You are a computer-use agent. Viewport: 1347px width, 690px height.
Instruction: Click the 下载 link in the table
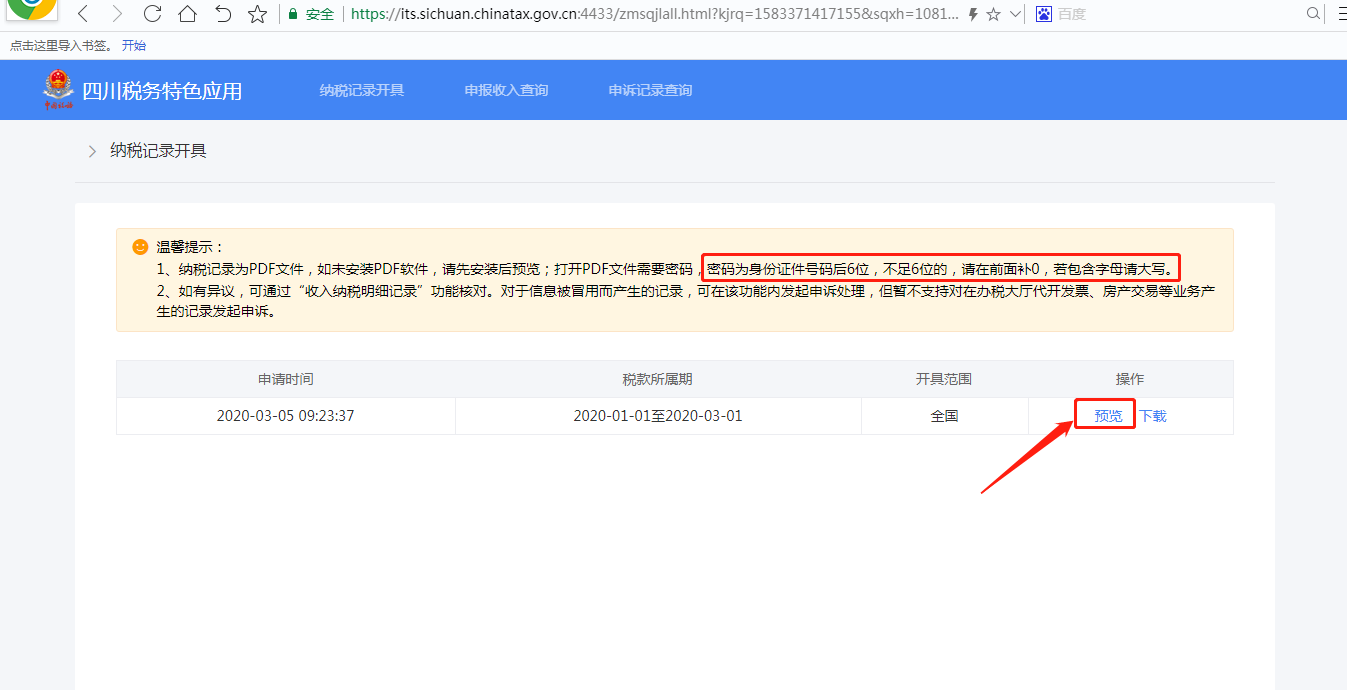1153,416
